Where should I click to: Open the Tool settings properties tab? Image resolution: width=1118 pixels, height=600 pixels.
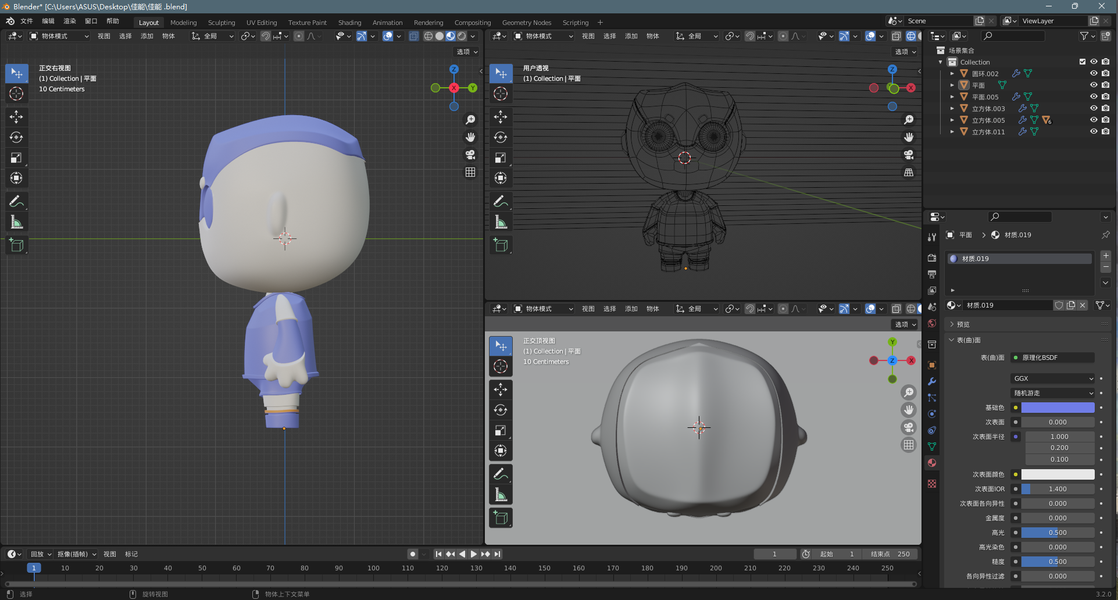[x=932, y=237]
